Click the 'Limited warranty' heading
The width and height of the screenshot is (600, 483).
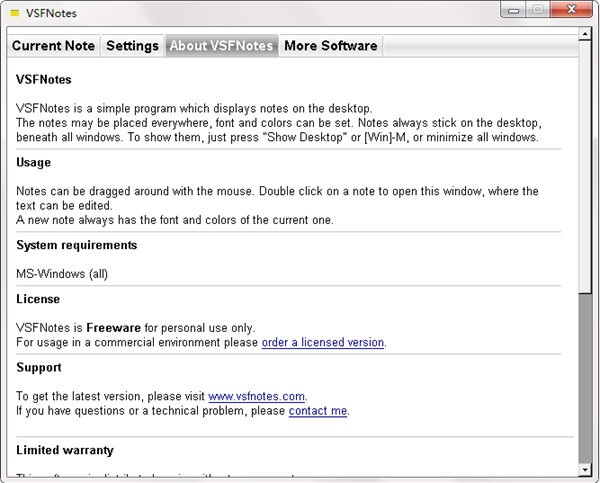[65, 450]
